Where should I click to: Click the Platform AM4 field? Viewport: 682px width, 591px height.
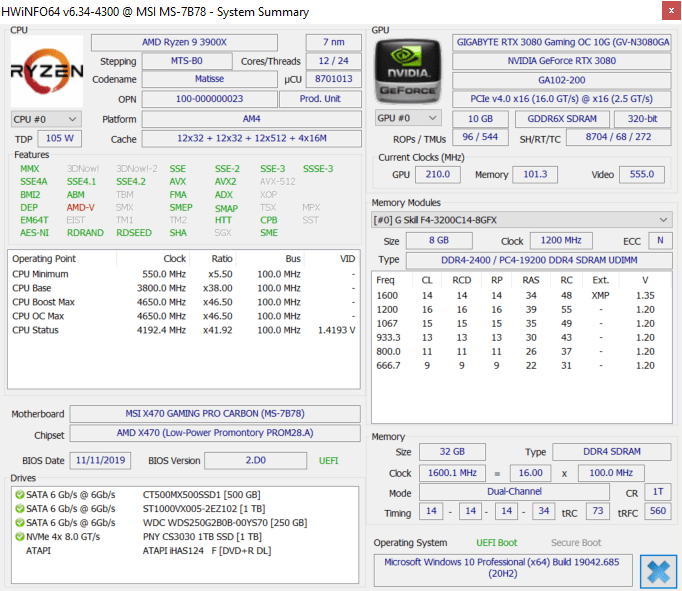[251, 119]
